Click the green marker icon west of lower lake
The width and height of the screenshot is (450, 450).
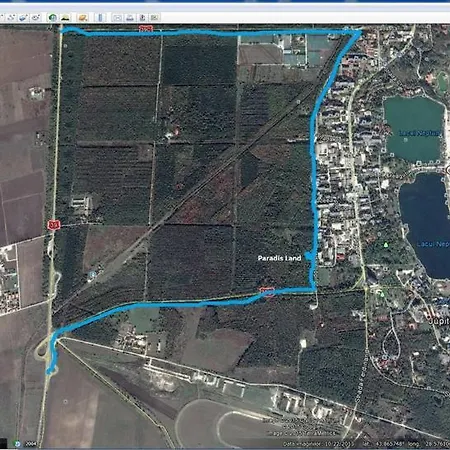click(x=386, y=245)
